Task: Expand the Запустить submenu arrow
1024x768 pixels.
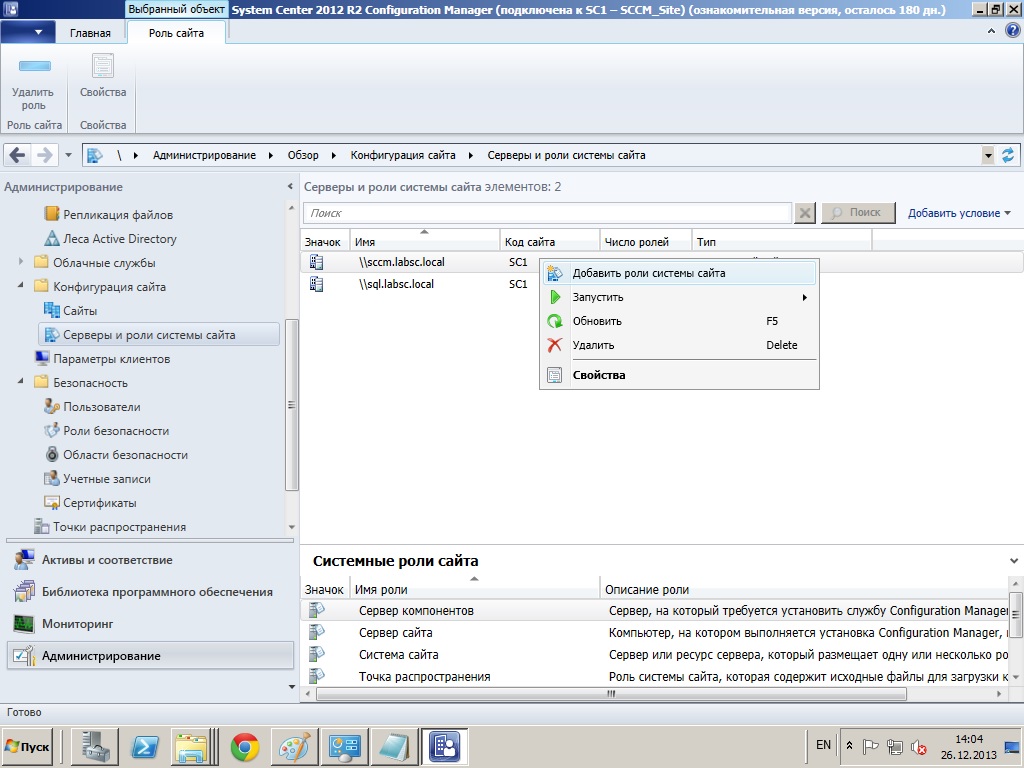Action: point(805,297)
